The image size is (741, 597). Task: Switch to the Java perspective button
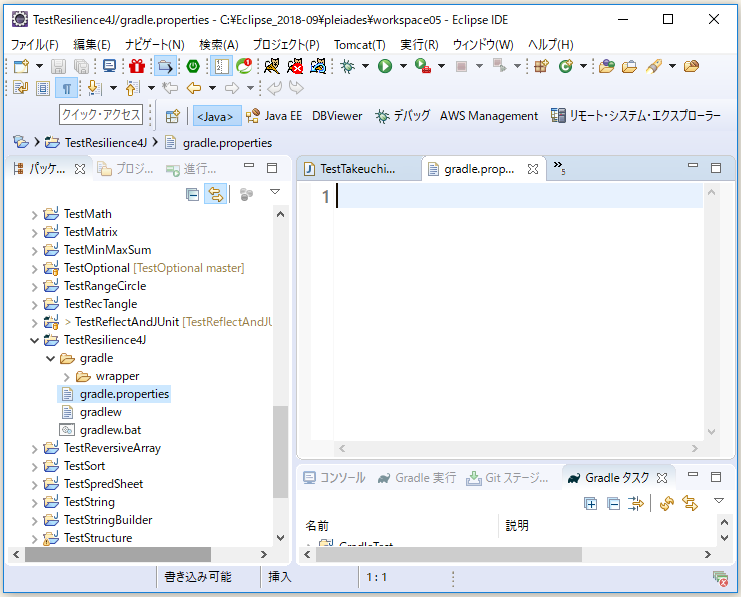(x=215, y=116)
